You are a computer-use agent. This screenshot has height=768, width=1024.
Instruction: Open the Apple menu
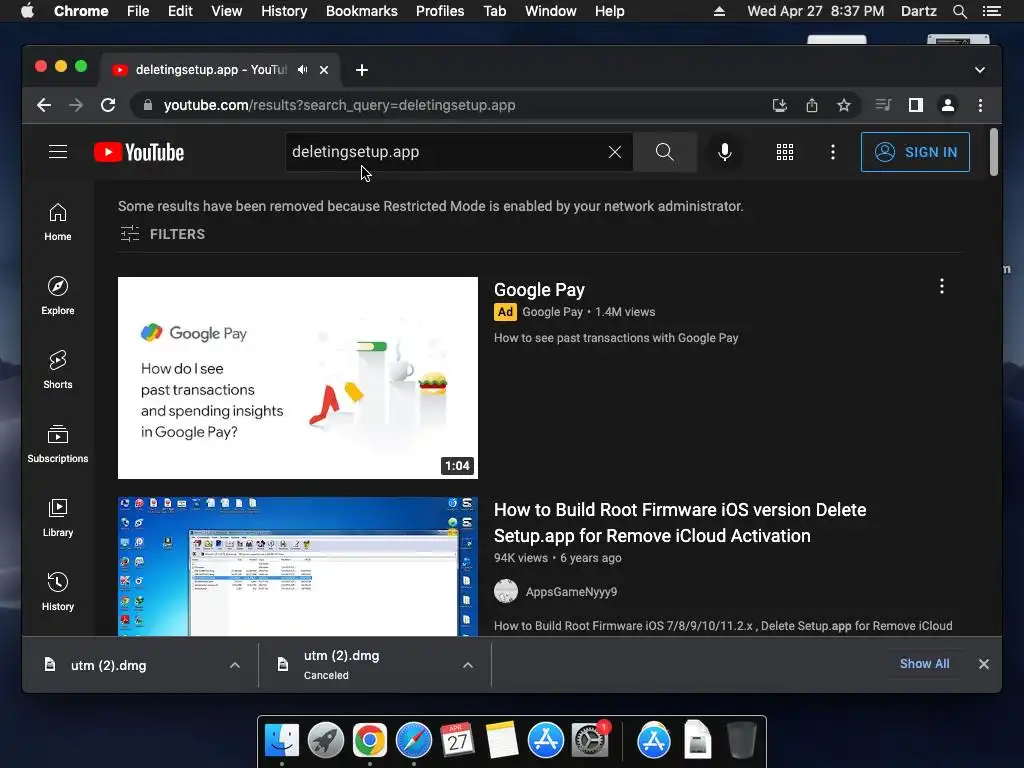point(27,11)
